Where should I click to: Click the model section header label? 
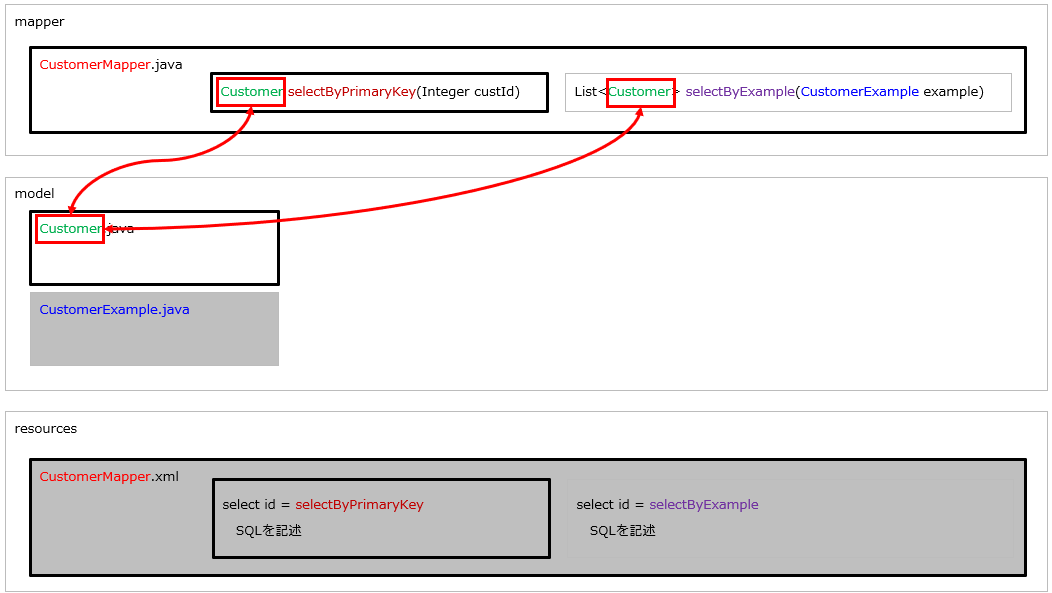click(x=36, y=193)
